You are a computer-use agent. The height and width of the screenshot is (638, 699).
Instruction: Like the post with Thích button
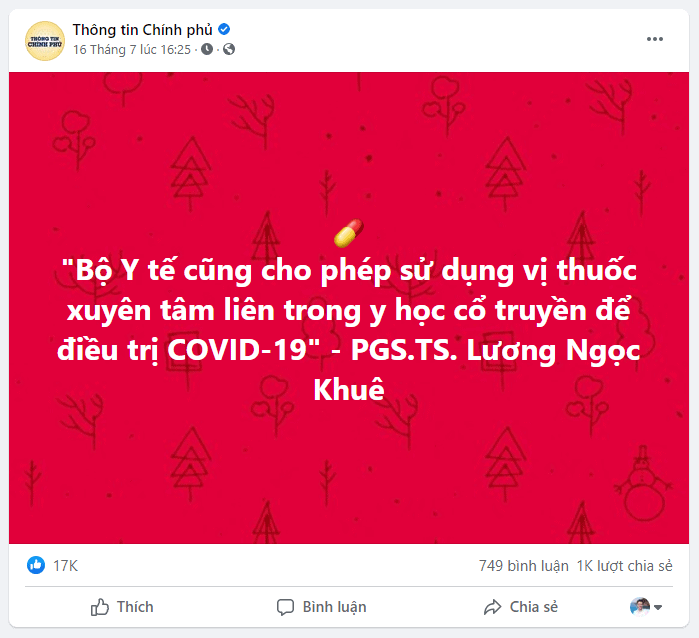[122, 607]
